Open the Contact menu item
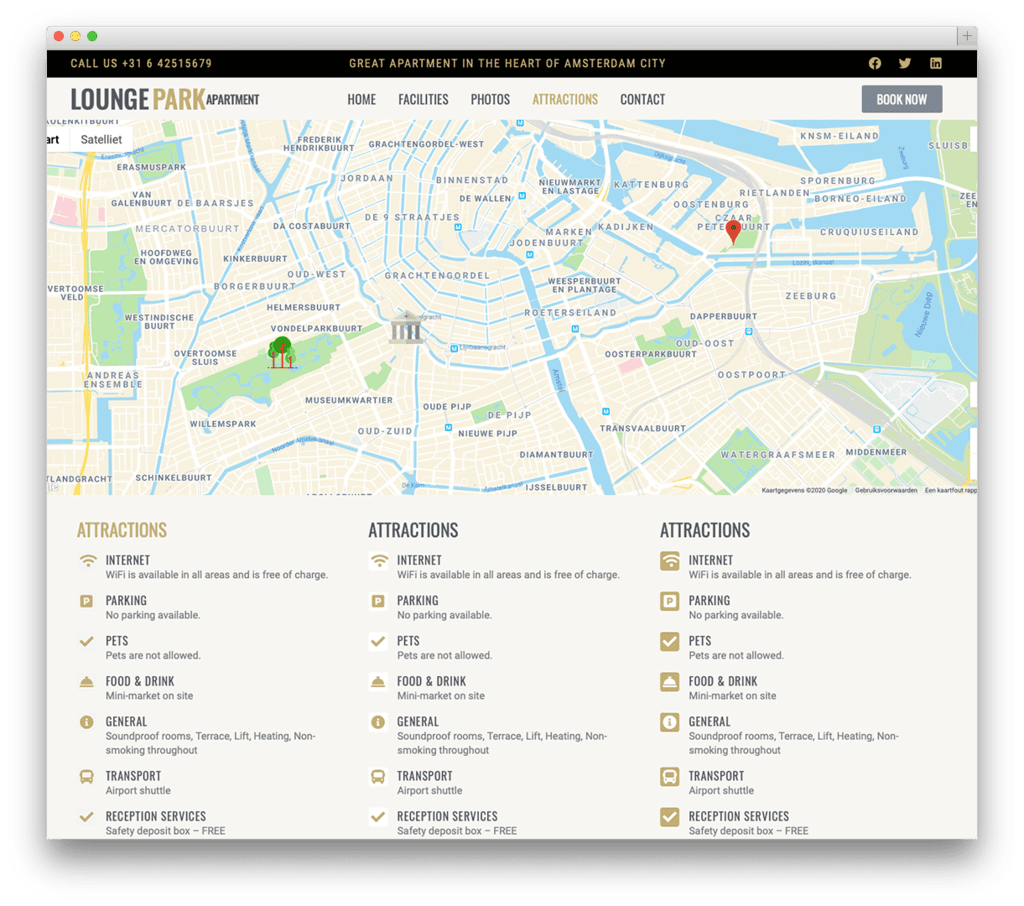The image size is (1024, 906). tap(643, 99)
